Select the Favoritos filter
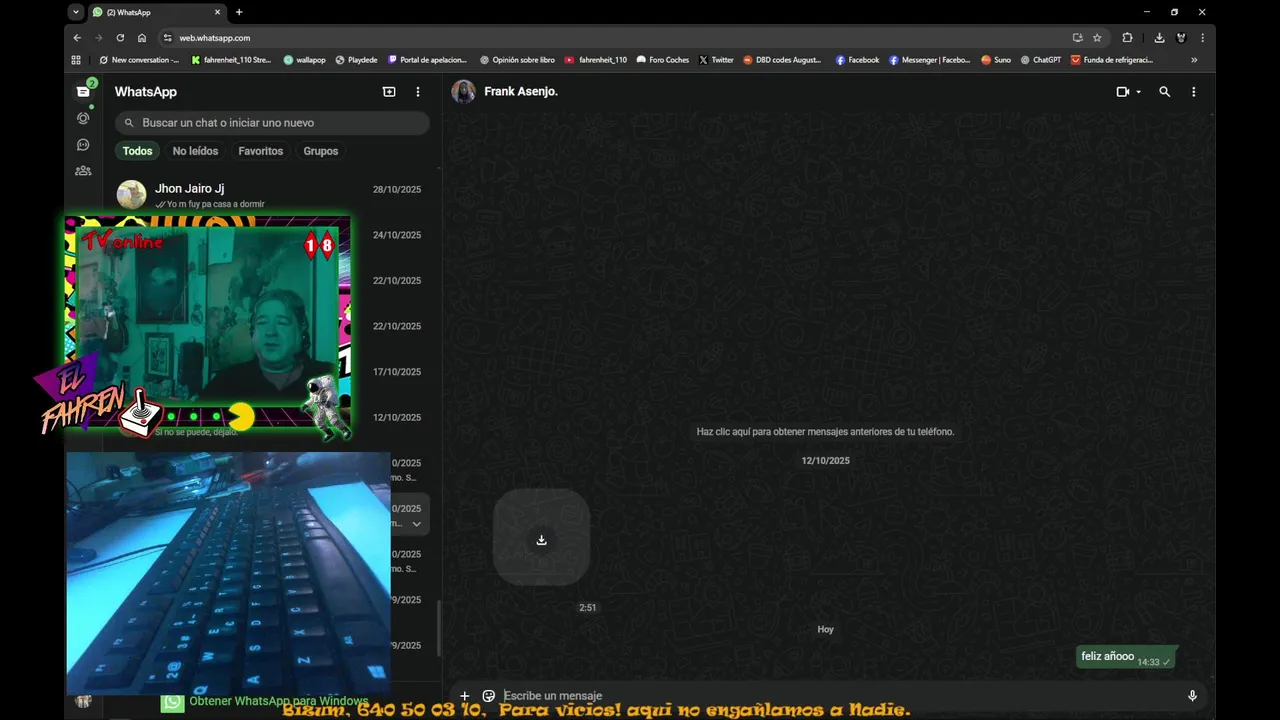The image size is (1280, 720). pos(260,151)
